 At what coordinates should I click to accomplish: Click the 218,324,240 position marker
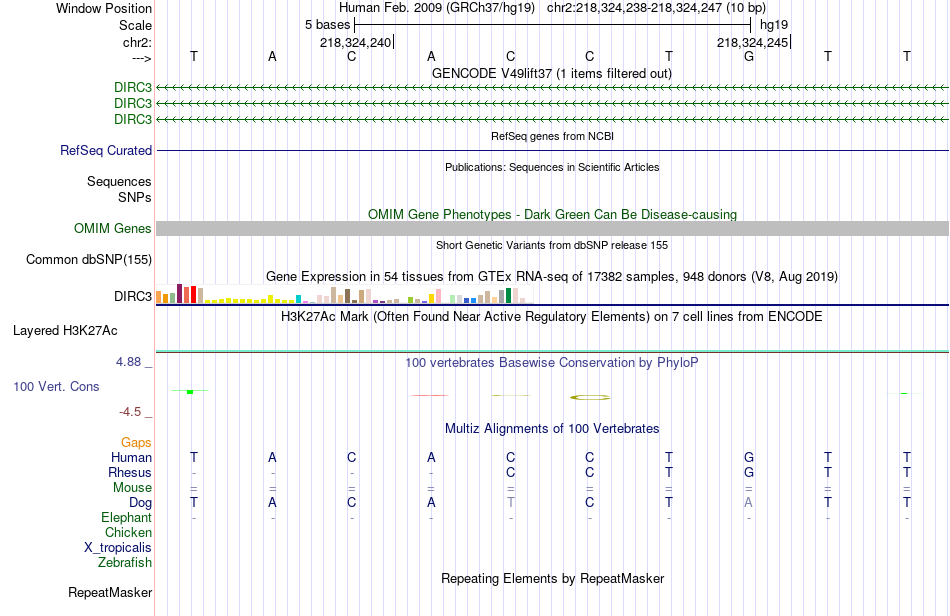click(356, 42)
